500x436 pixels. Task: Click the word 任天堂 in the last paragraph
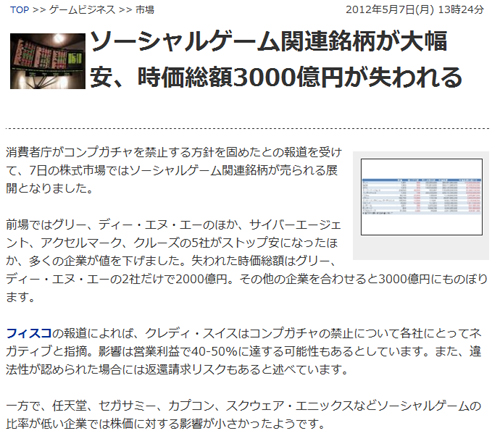(x=69, y=406)
